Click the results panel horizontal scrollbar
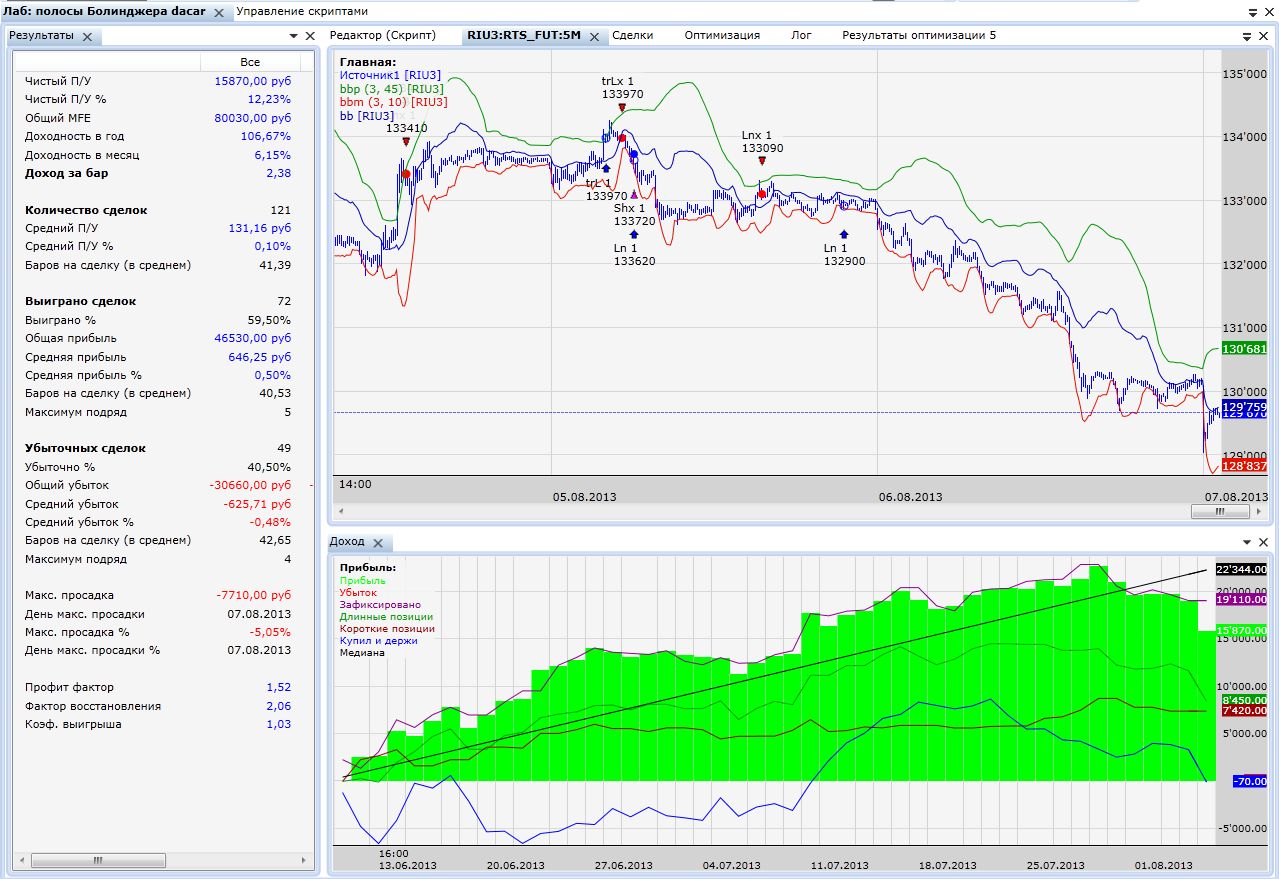 pos(98,860)
